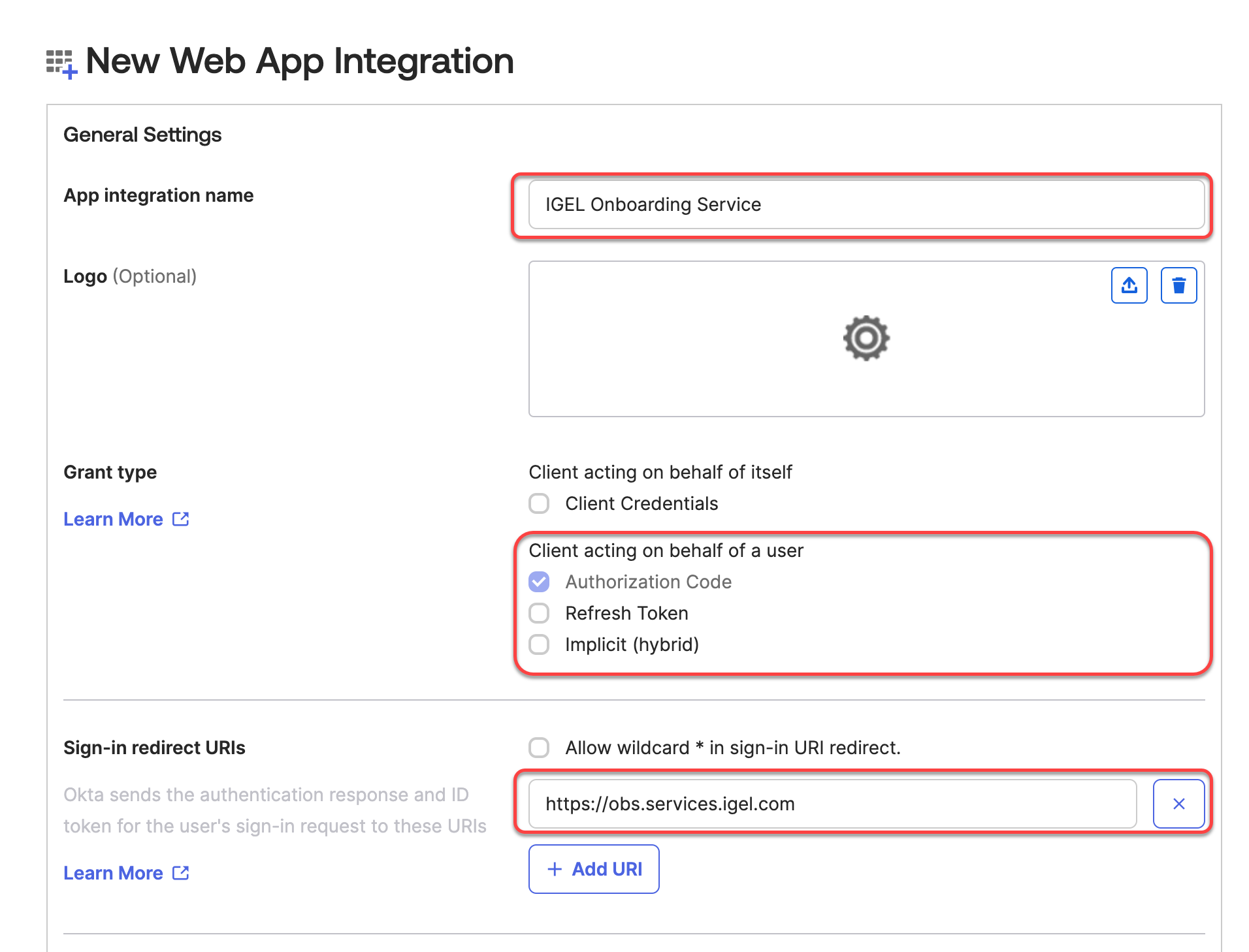Click the New Web App Integration title
This screenshot has height=952, width=1249.
pos(299,61)
